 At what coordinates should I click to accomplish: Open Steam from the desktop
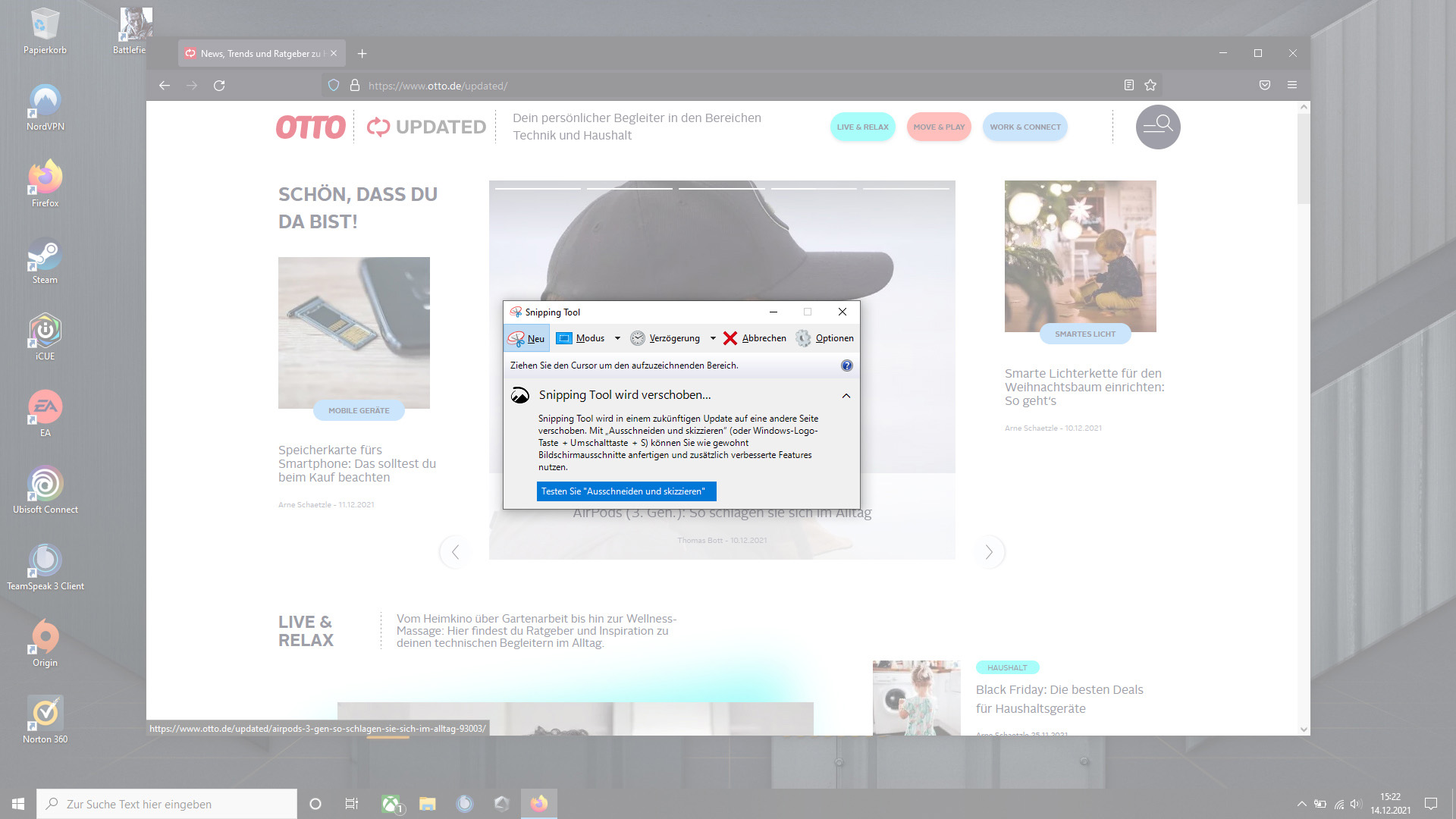(x=45, y=260)
